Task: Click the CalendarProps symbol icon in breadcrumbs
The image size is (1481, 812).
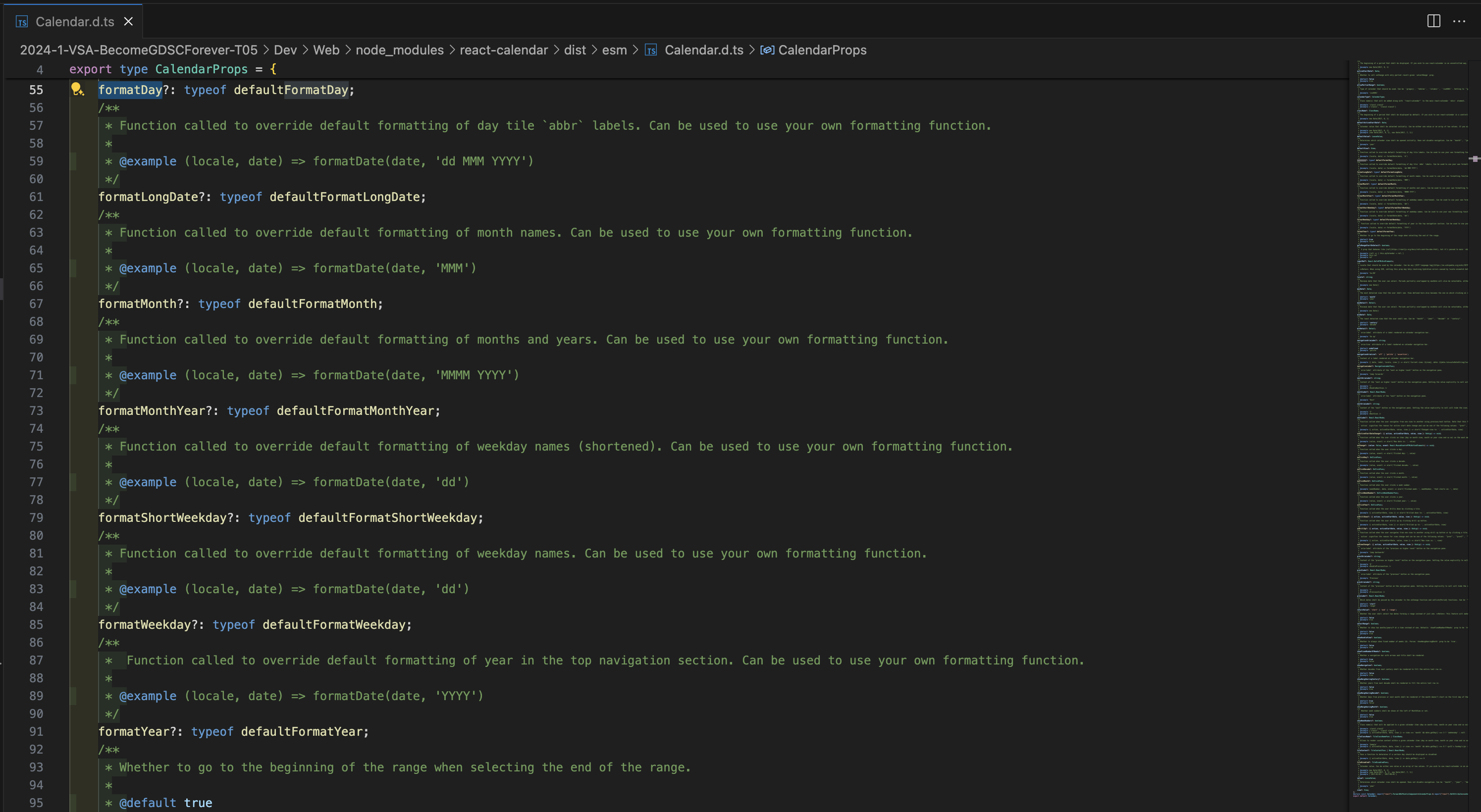Action: click(767, 51)
